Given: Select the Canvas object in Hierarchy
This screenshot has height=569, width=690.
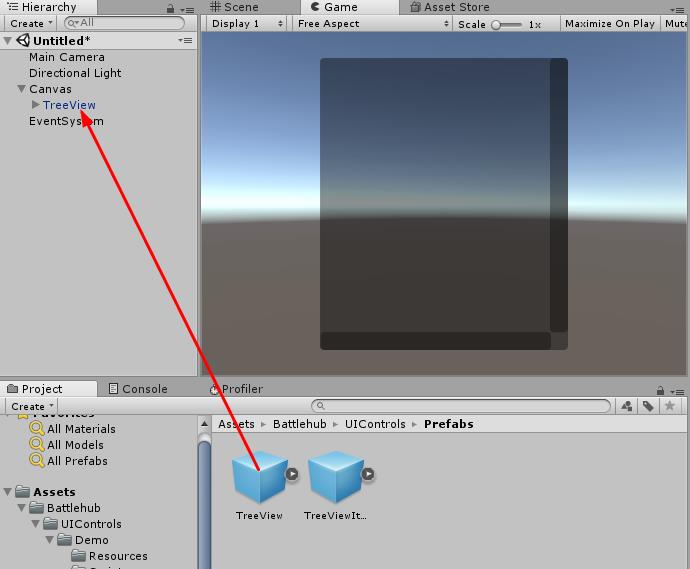Looking at the screenshot, I should click(x=50, y=88).
